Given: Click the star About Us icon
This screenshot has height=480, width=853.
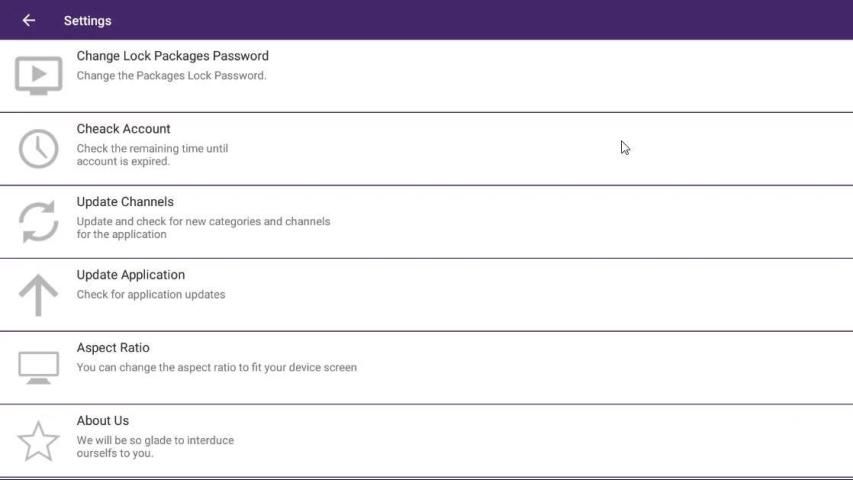Looking at the screenshot, I should 39,441.
